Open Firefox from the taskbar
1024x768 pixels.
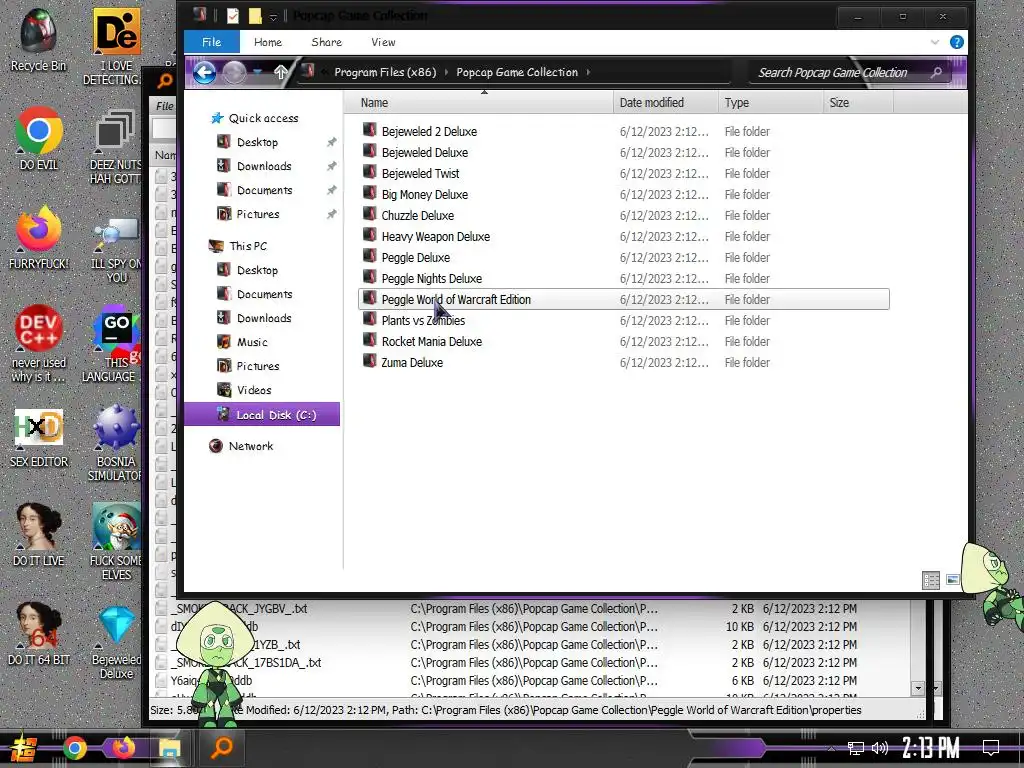pos(123,747)
